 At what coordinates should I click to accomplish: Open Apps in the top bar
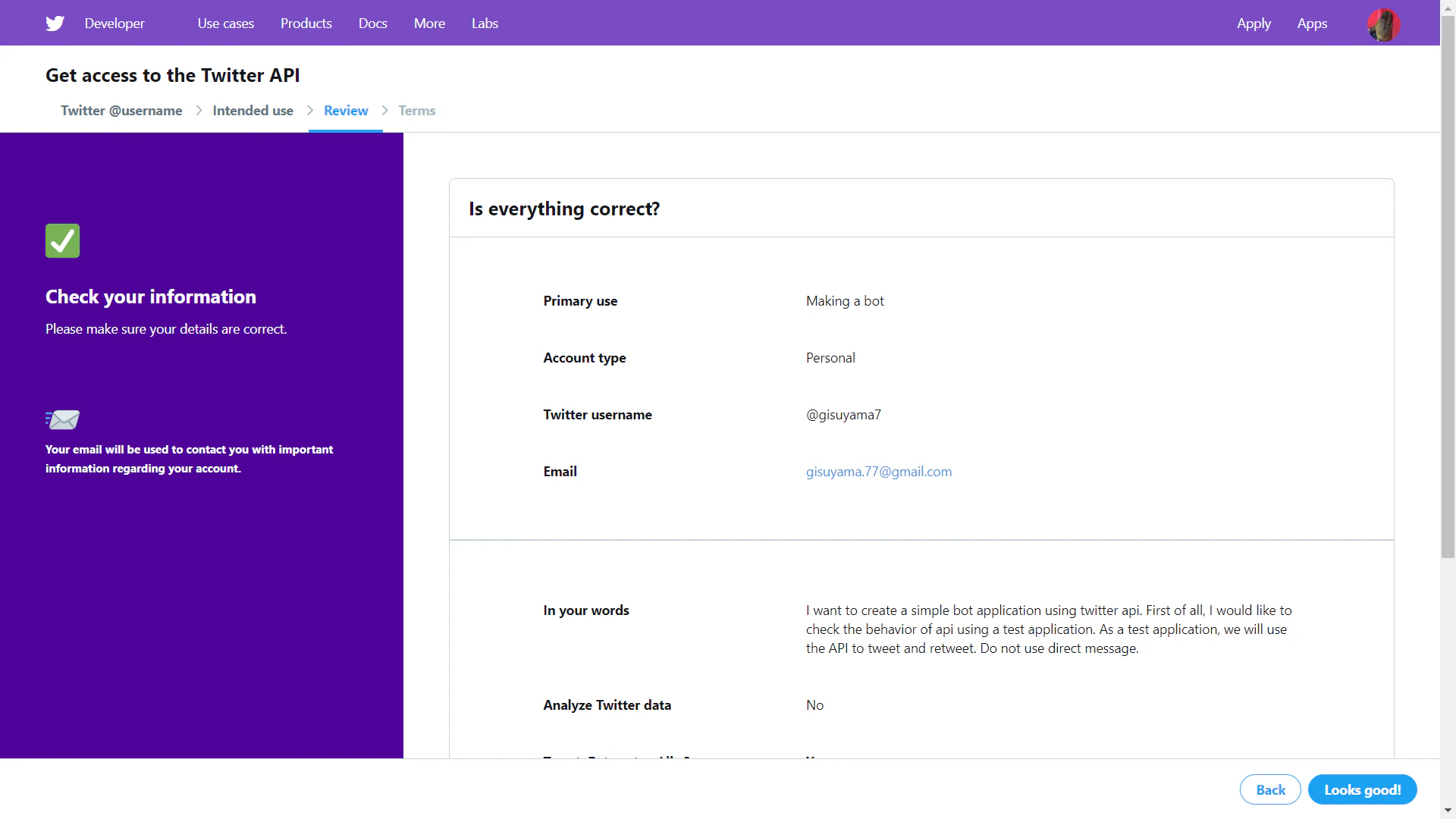click(1312, 24)
